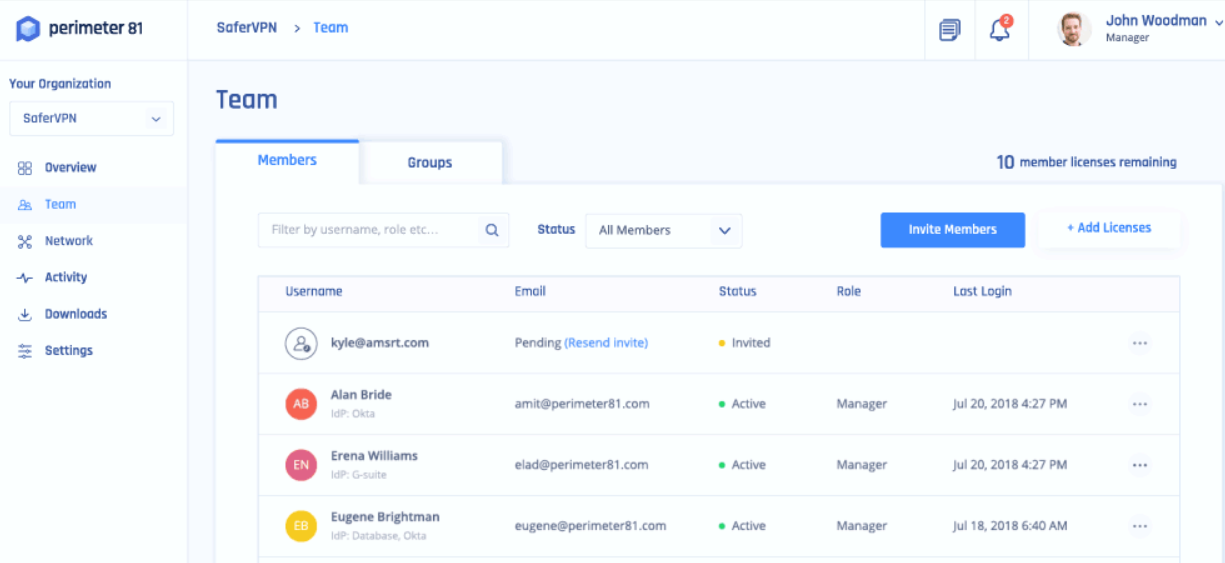
Task: Click the Perimeter 81 logo icon
Action: (28, 29)
